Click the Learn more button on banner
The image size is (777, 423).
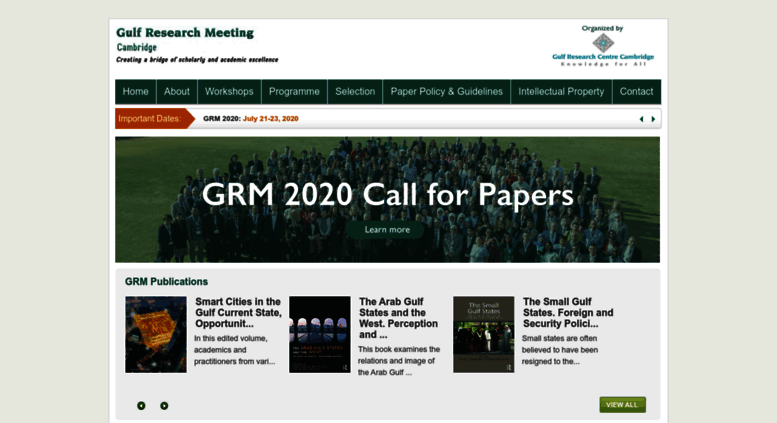[387, 230]
